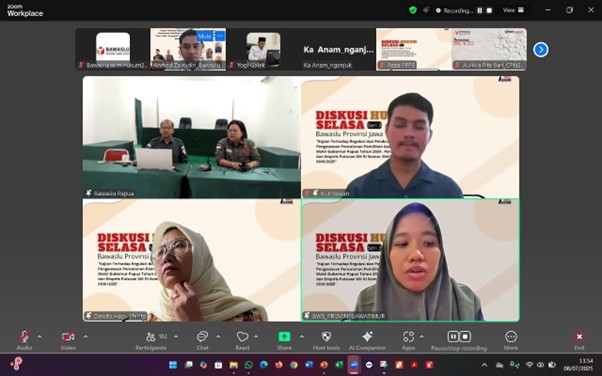
Task: Open the More options menu
Action: click(x=511, y=340)
